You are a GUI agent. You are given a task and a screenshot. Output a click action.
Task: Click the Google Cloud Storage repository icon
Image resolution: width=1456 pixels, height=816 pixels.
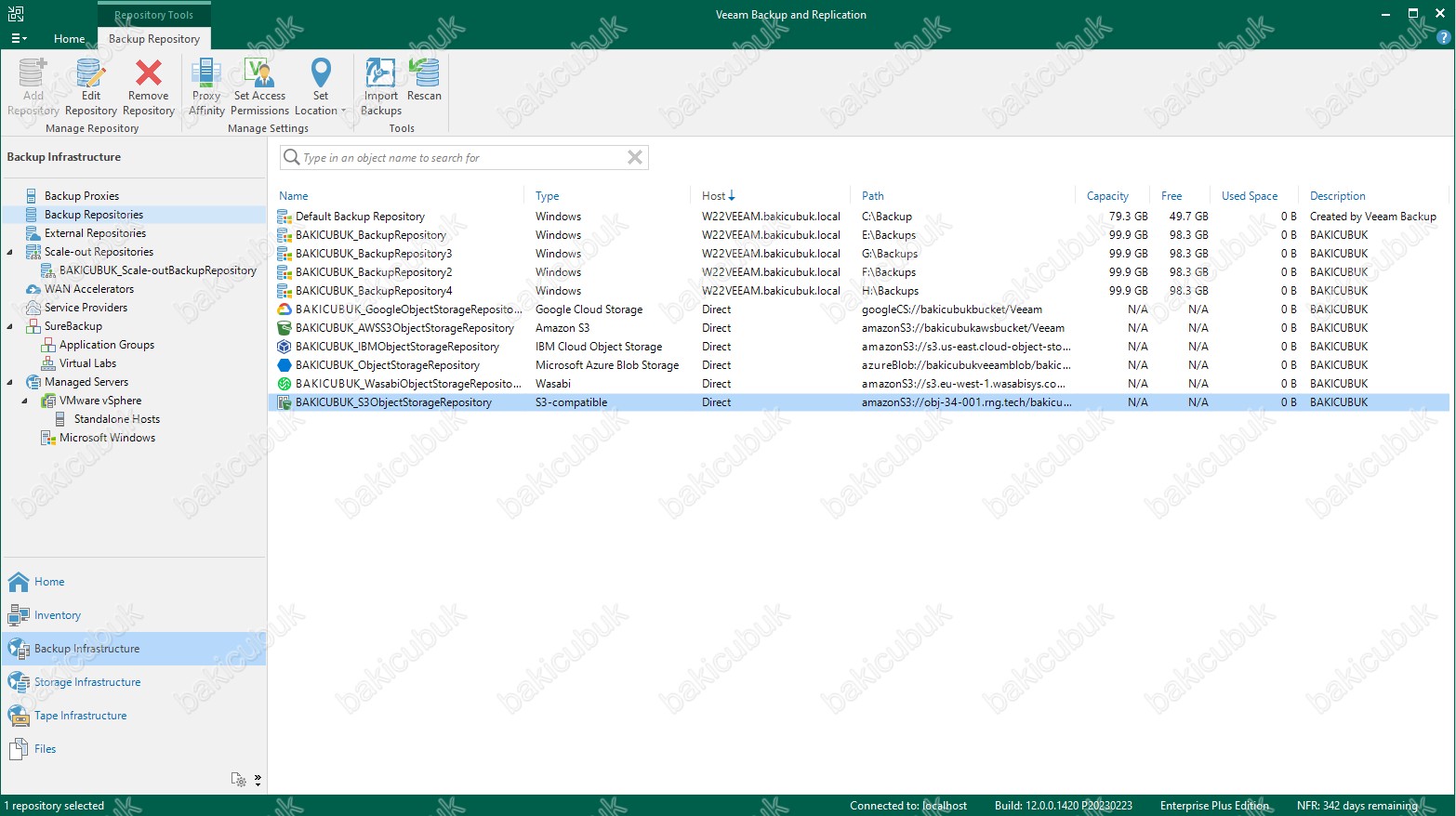285,309
